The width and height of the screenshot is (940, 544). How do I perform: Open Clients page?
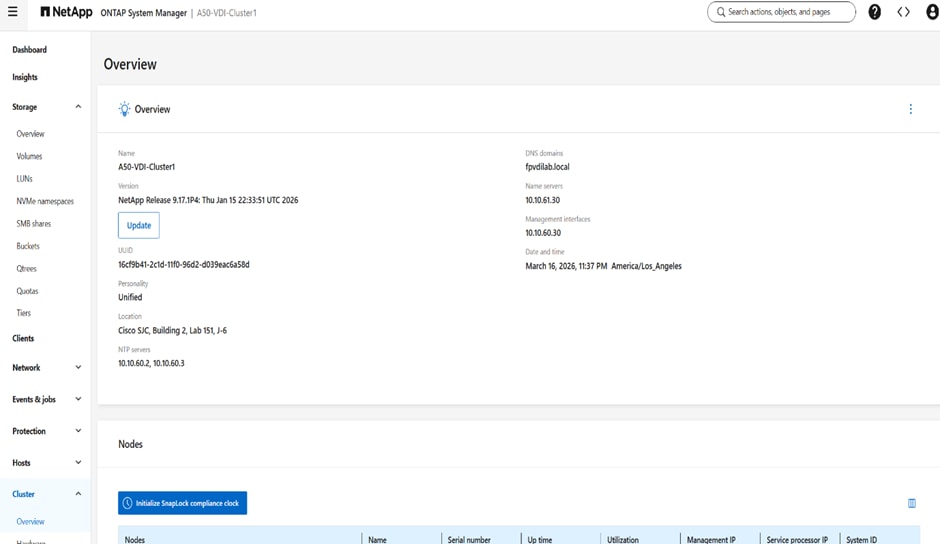pos(23,338)
